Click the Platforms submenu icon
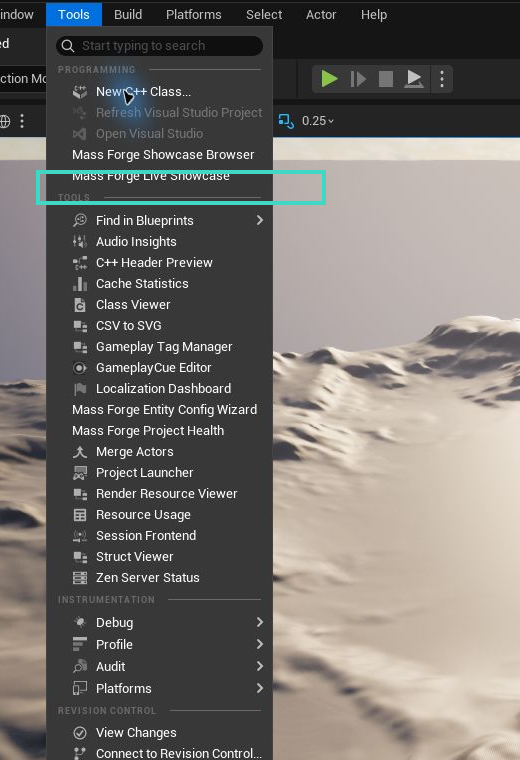 click(x=79, y=688)
